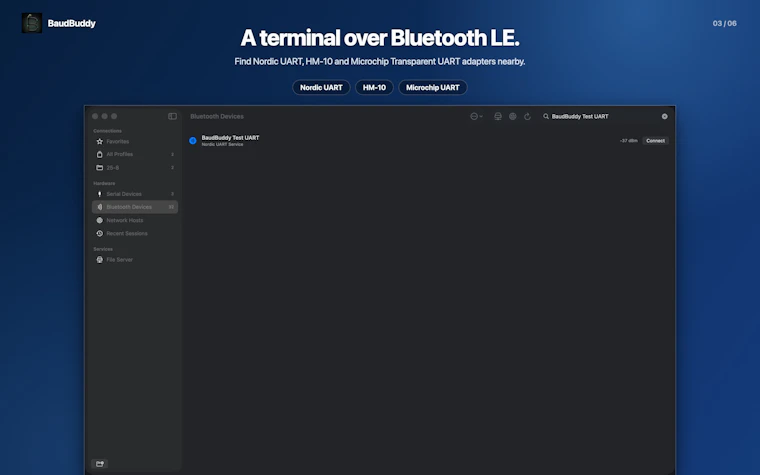
Task: Click the Nordic UART Service subtitle
Action: 222,144
